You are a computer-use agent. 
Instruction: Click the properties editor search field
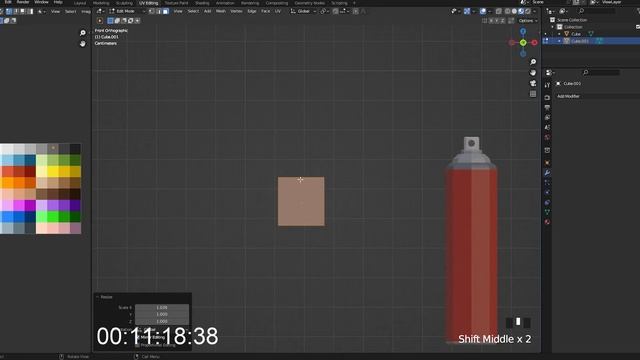click(x=601, y=72)
